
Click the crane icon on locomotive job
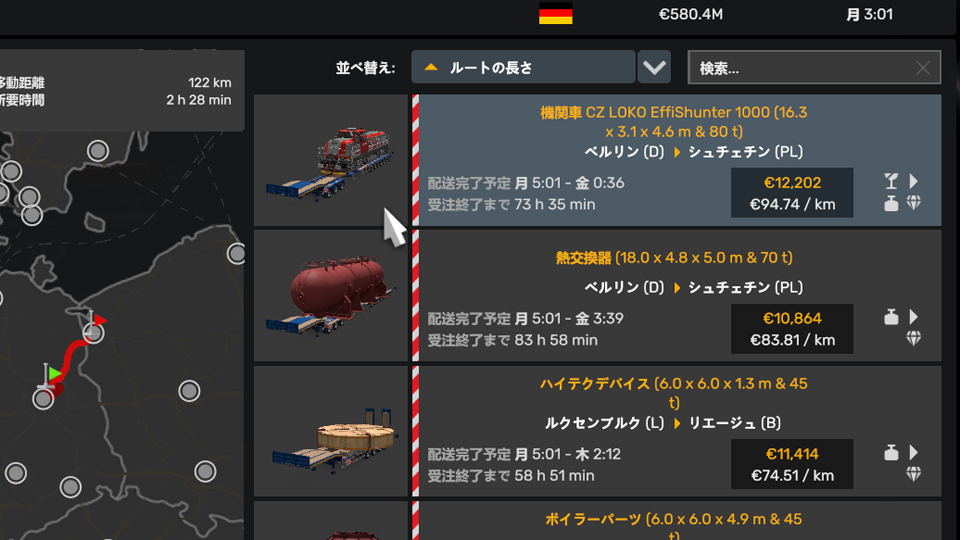(891, 181)
